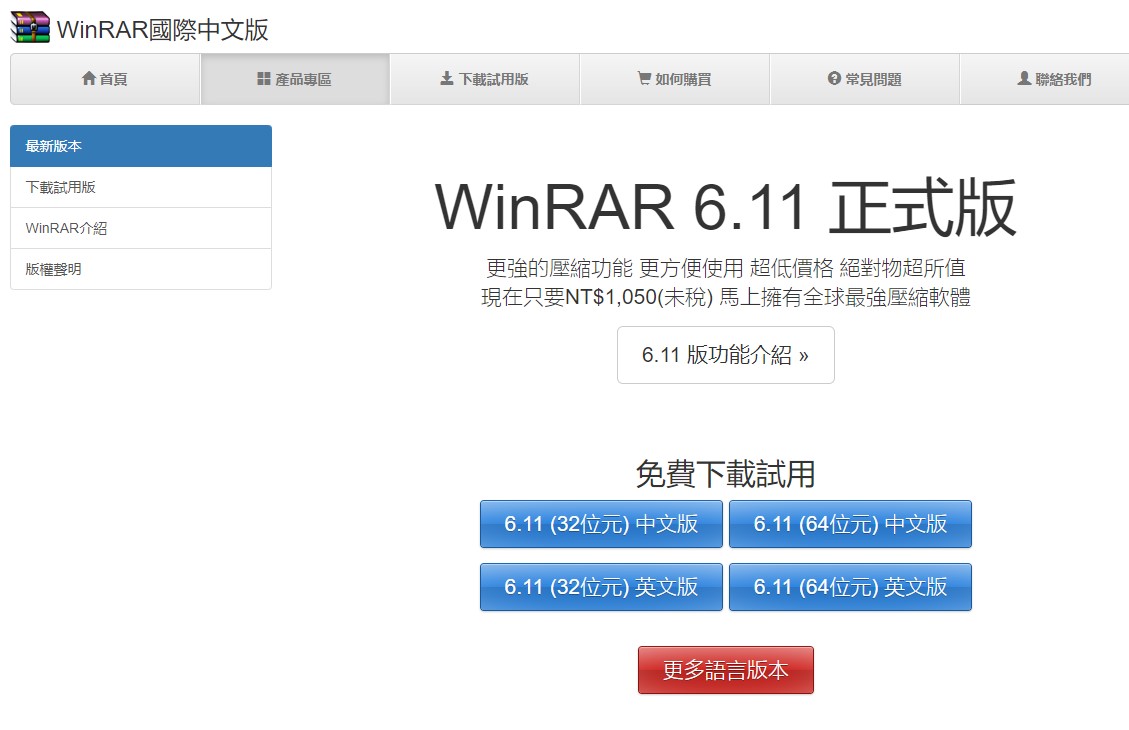This screenshot has width=1129, height=730.
Task: Download 6.11 (64位元) 中文版
Action: [x=850, y=524]
